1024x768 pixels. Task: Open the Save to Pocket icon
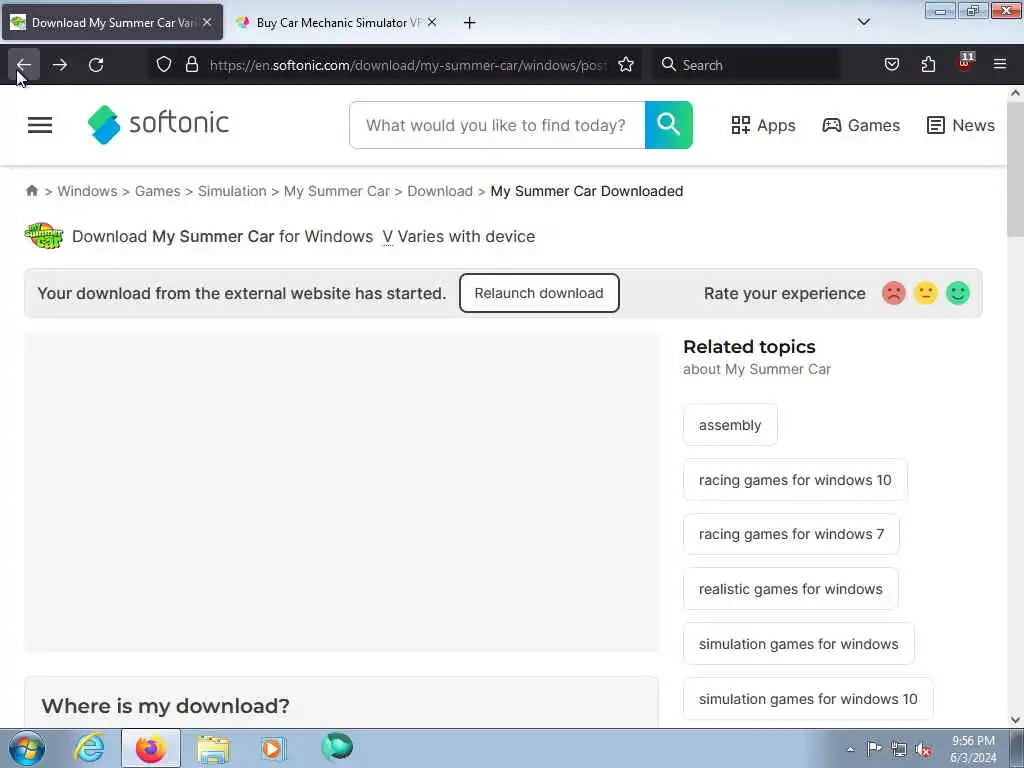(891, 65)
